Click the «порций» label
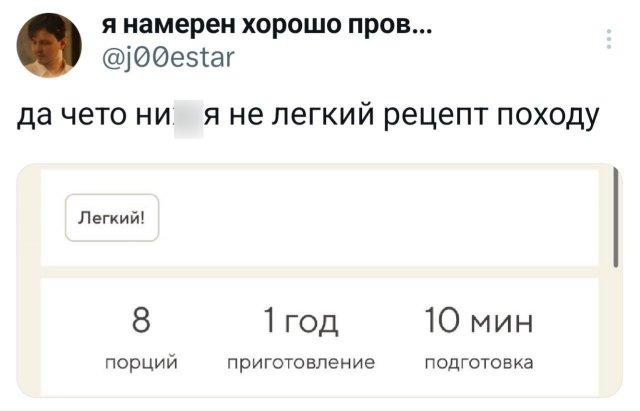This screenshot has height=411, width=640. point(141,362)
